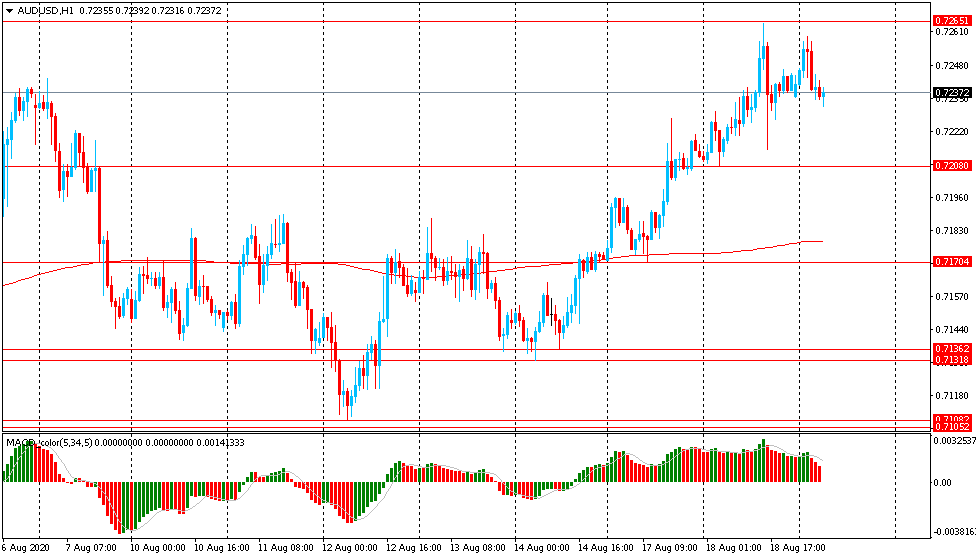The width and height of the screenshot is (976, 559).
Task: Click the triangle arrow beside AUDUSD,H1 title
Action: tap(9, 9)
